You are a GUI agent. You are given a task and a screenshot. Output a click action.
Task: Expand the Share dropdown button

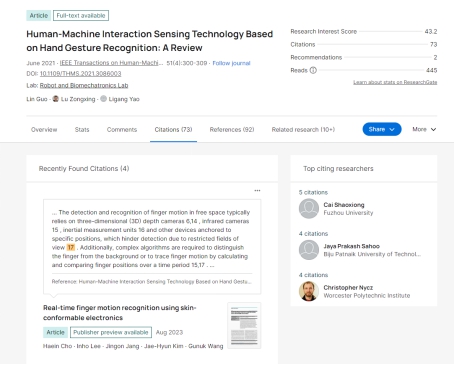(x=382, y=129)
